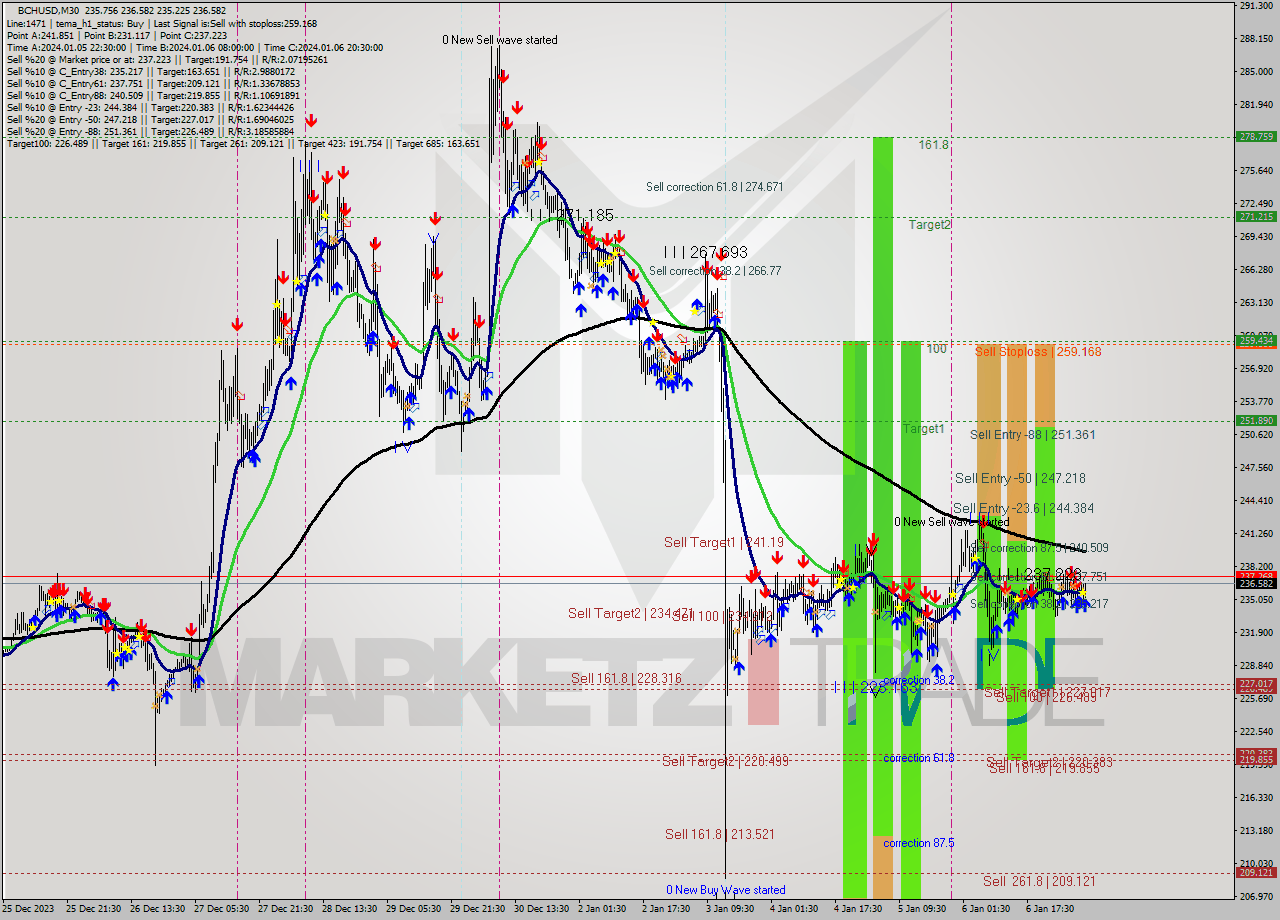Click the green '161.8' Fibonacci label
This screenshot has width=1280, height=920.
934,145
